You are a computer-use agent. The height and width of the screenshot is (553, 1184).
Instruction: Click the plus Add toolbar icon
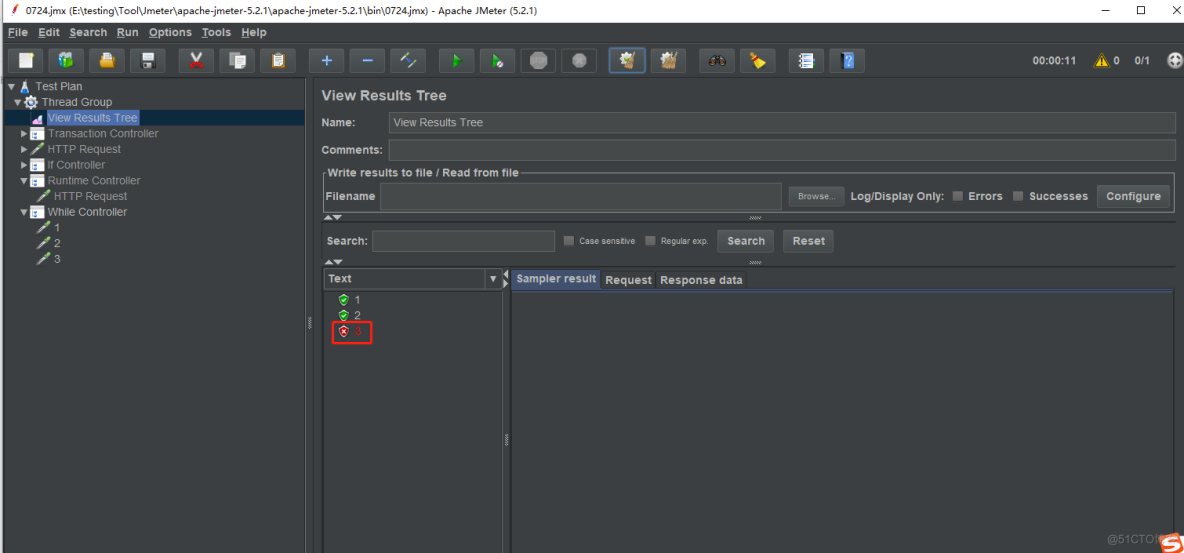326,61
